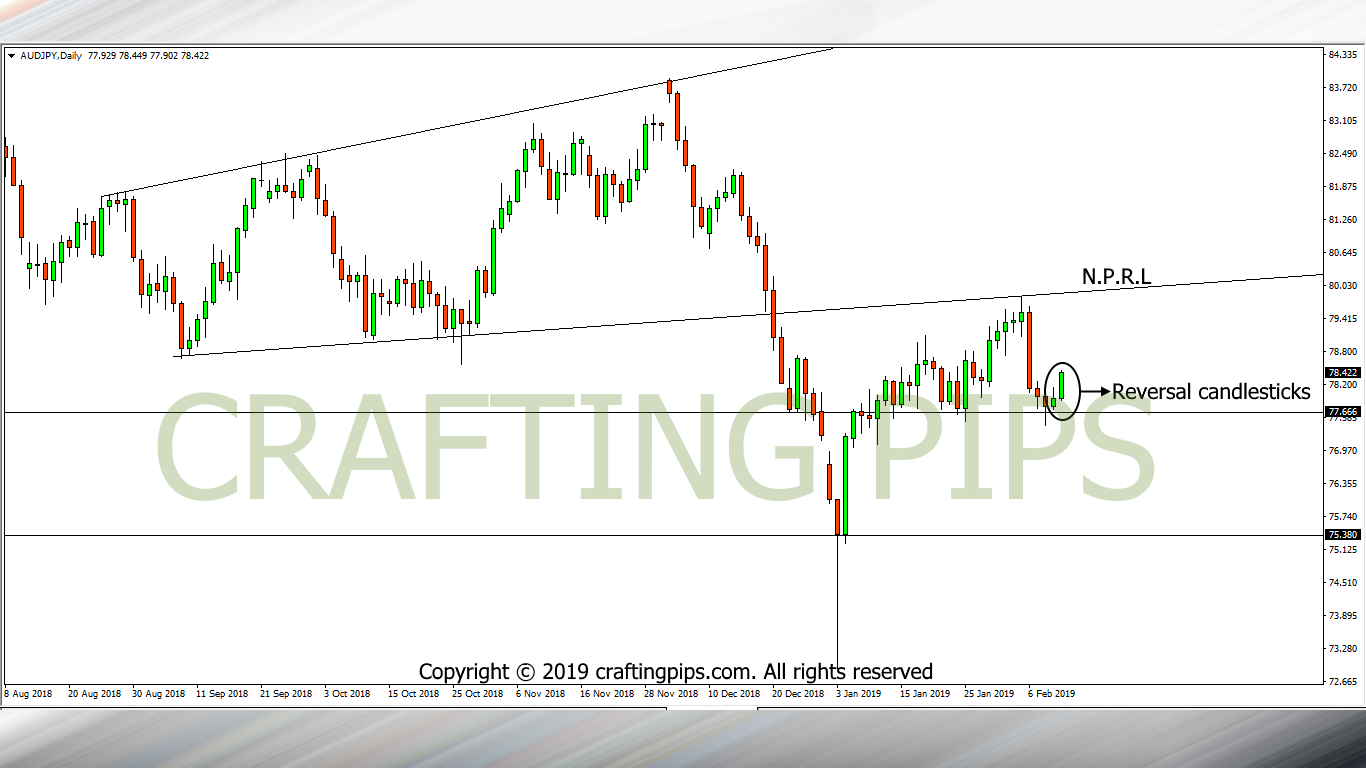This screenshot has height=768, width=1366.
Task: Click the 28 Nov 2018 date label
Action: pos(670,693)
